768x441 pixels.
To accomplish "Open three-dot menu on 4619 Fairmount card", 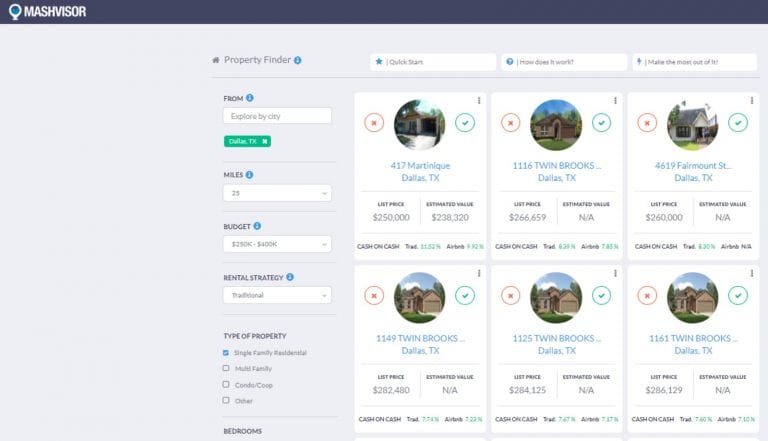I will [x=752, y=101].
